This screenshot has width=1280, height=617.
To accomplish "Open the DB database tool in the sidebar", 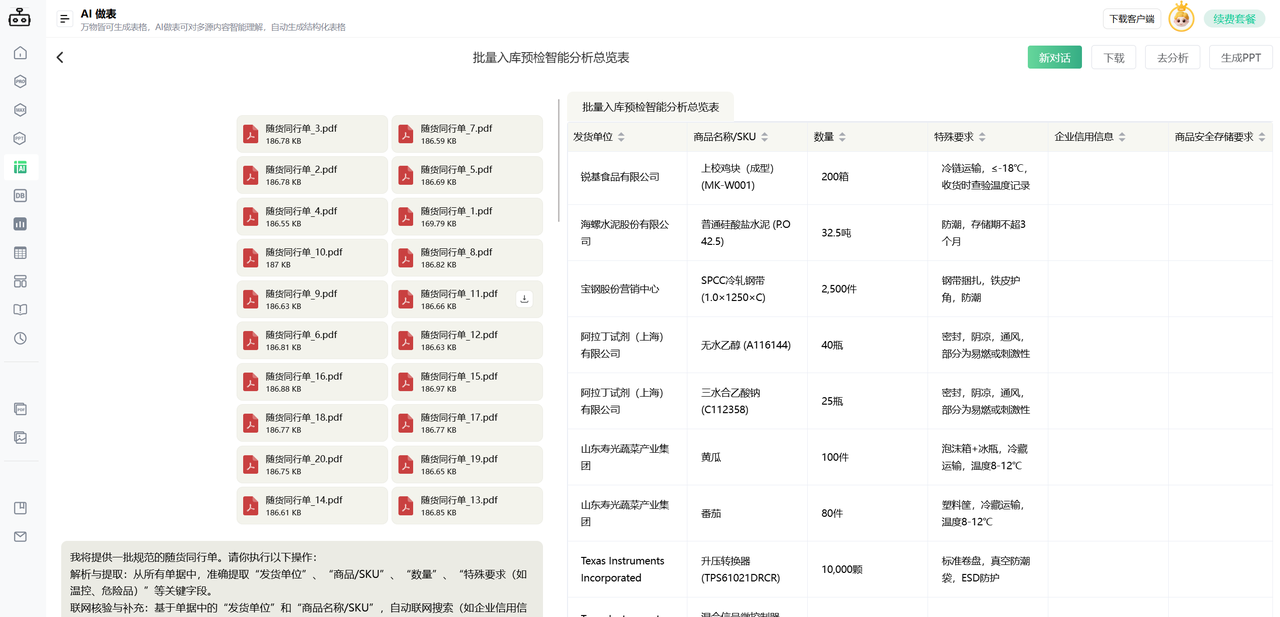I will [x=20, y=196].
